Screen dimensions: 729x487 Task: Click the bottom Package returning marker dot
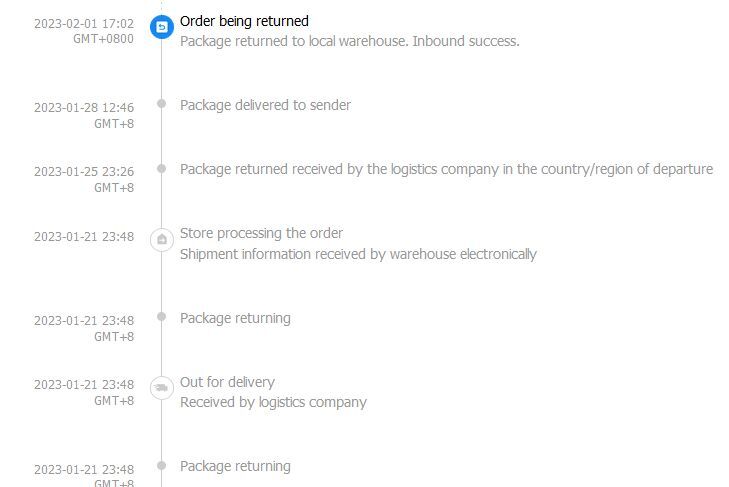(162, 465)
